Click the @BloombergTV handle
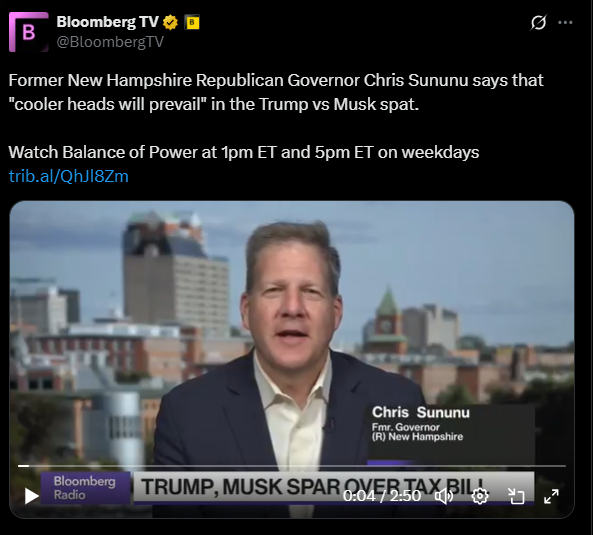 [x=110, y=42]
